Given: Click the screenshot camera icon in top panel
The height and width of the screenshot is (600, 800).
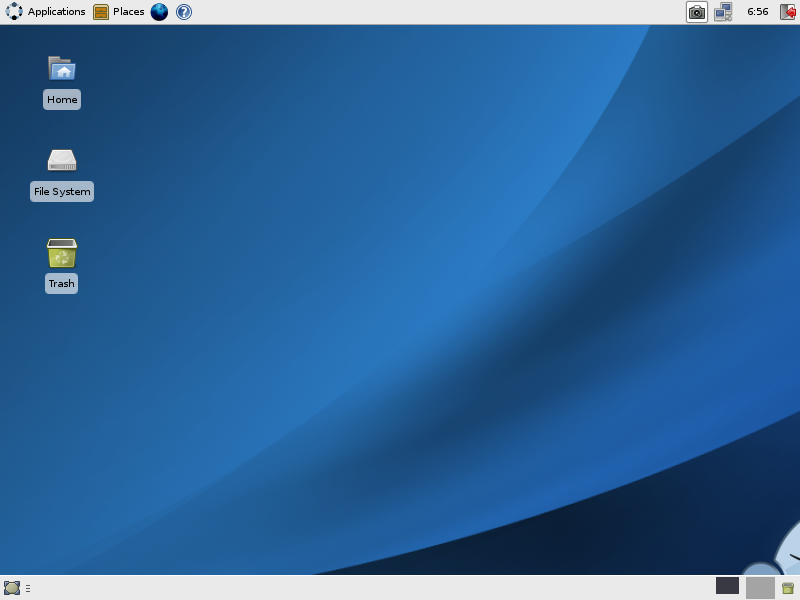Looking at the screenshot, I should (x=696, y=12).
